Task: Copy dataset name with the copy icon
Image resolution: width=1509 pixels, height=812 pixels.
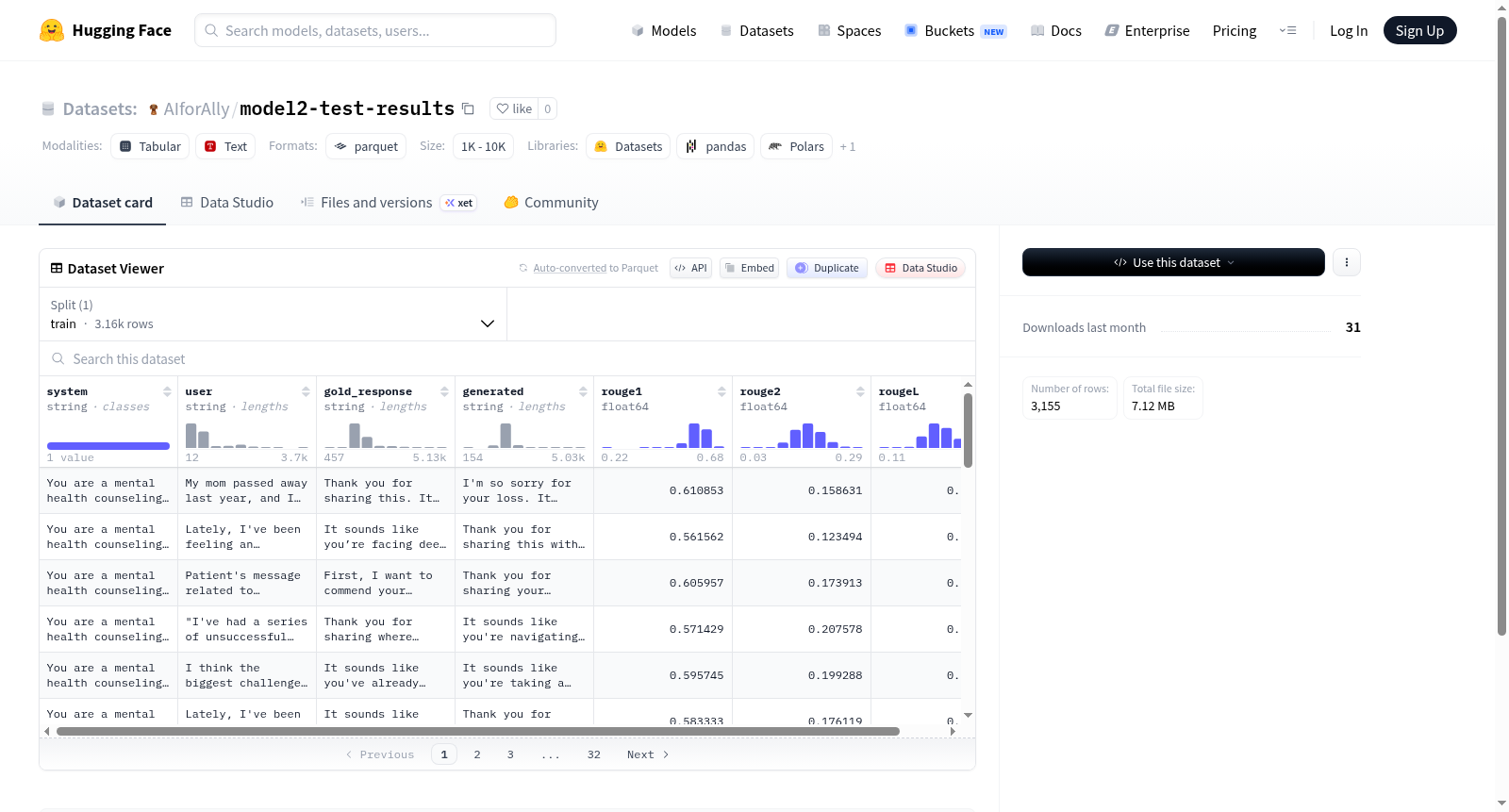Action: point(468,108)
